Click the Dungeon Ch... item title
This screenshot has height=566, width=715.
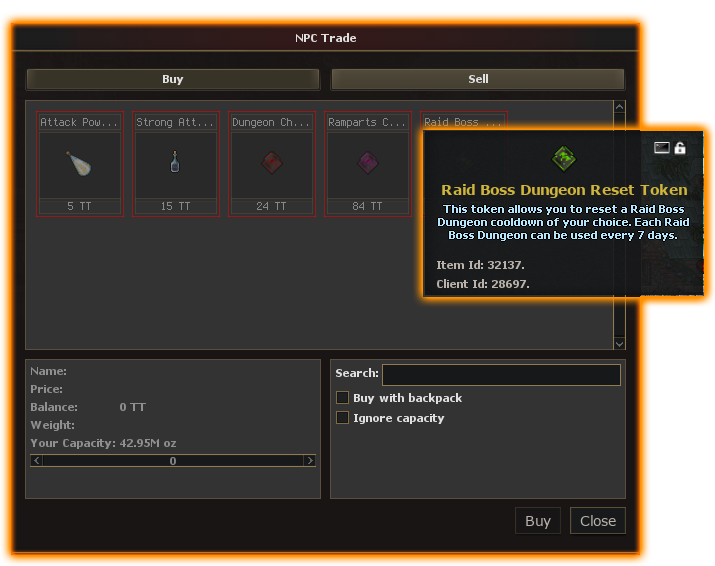coord(272,122)
